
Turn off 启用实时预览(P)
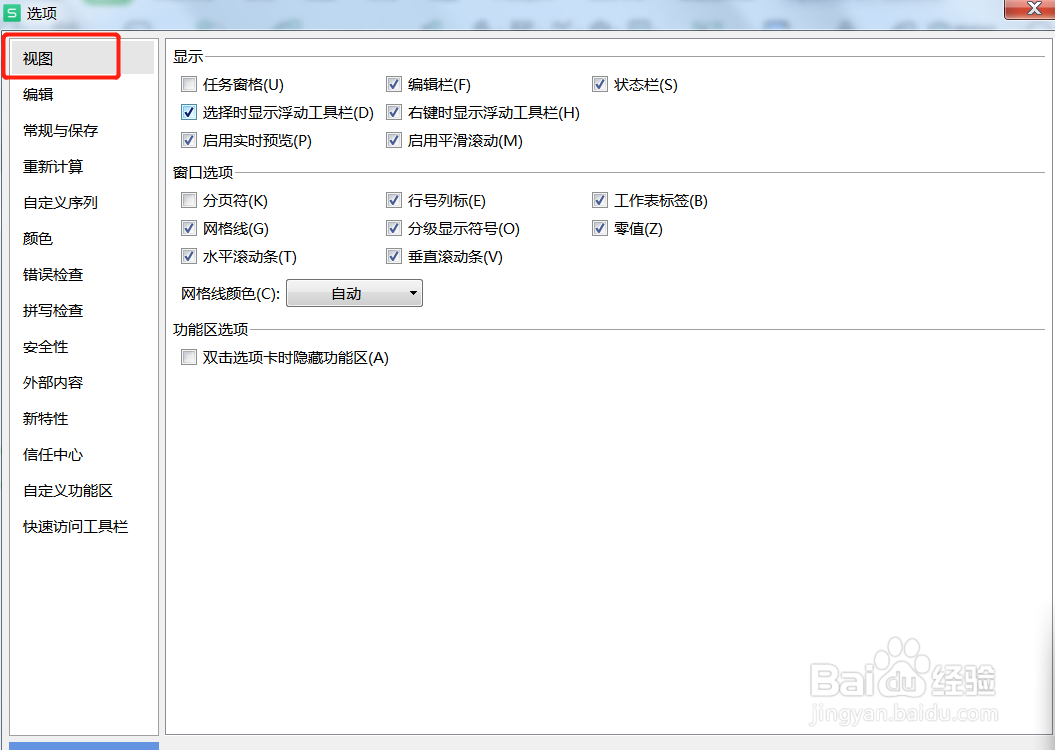[x=189, y=140]
